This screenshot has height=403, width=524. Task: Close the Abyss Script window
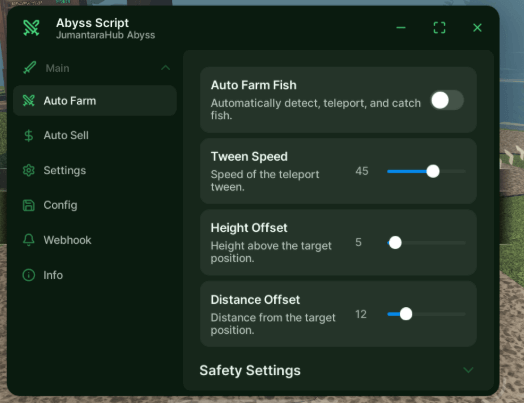coord(477,28)
